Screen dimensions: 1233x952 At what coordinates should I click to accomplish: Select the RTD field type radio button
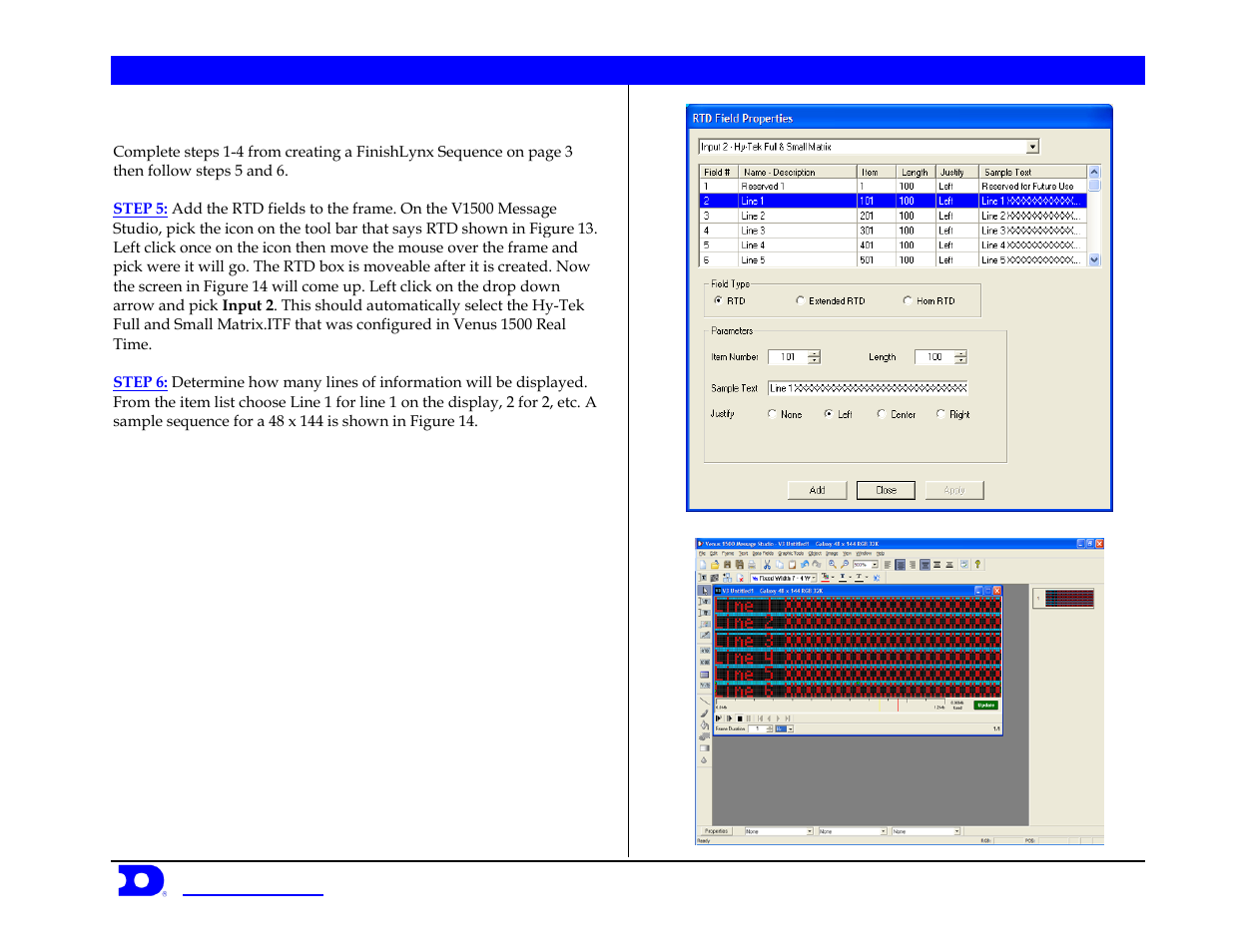tap(719, 300)
